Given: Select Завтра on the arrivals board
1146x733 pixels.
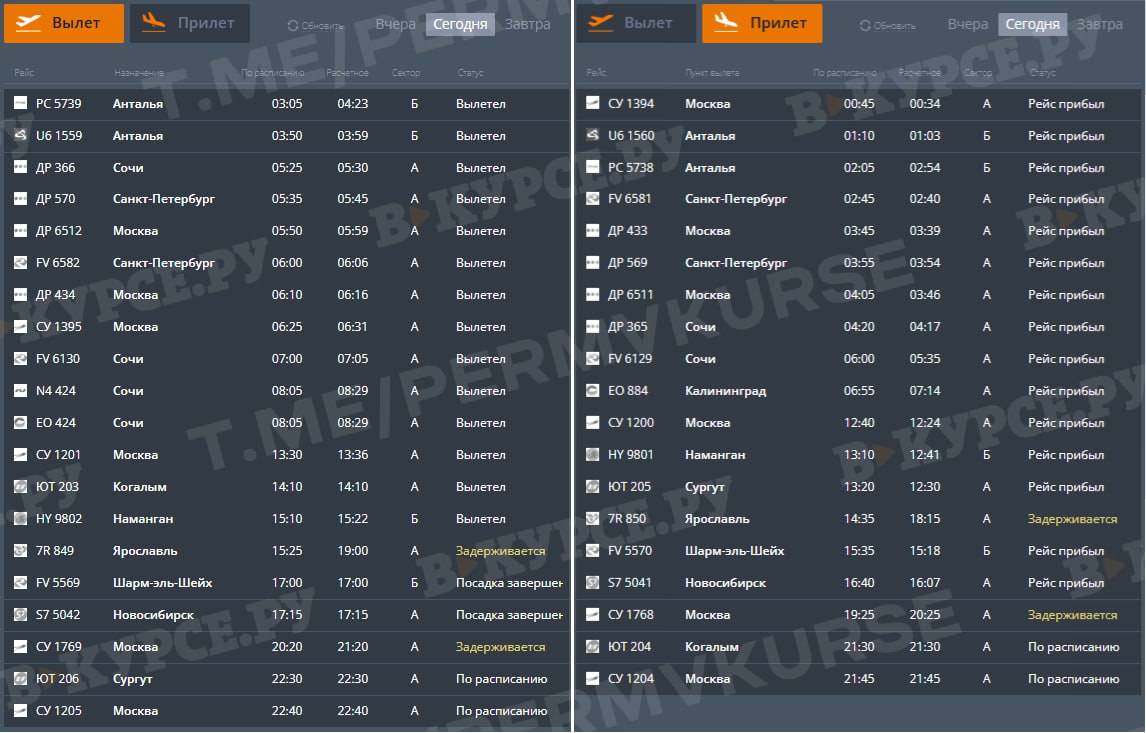Looking at the screenshot, I should coord(1100,25).
